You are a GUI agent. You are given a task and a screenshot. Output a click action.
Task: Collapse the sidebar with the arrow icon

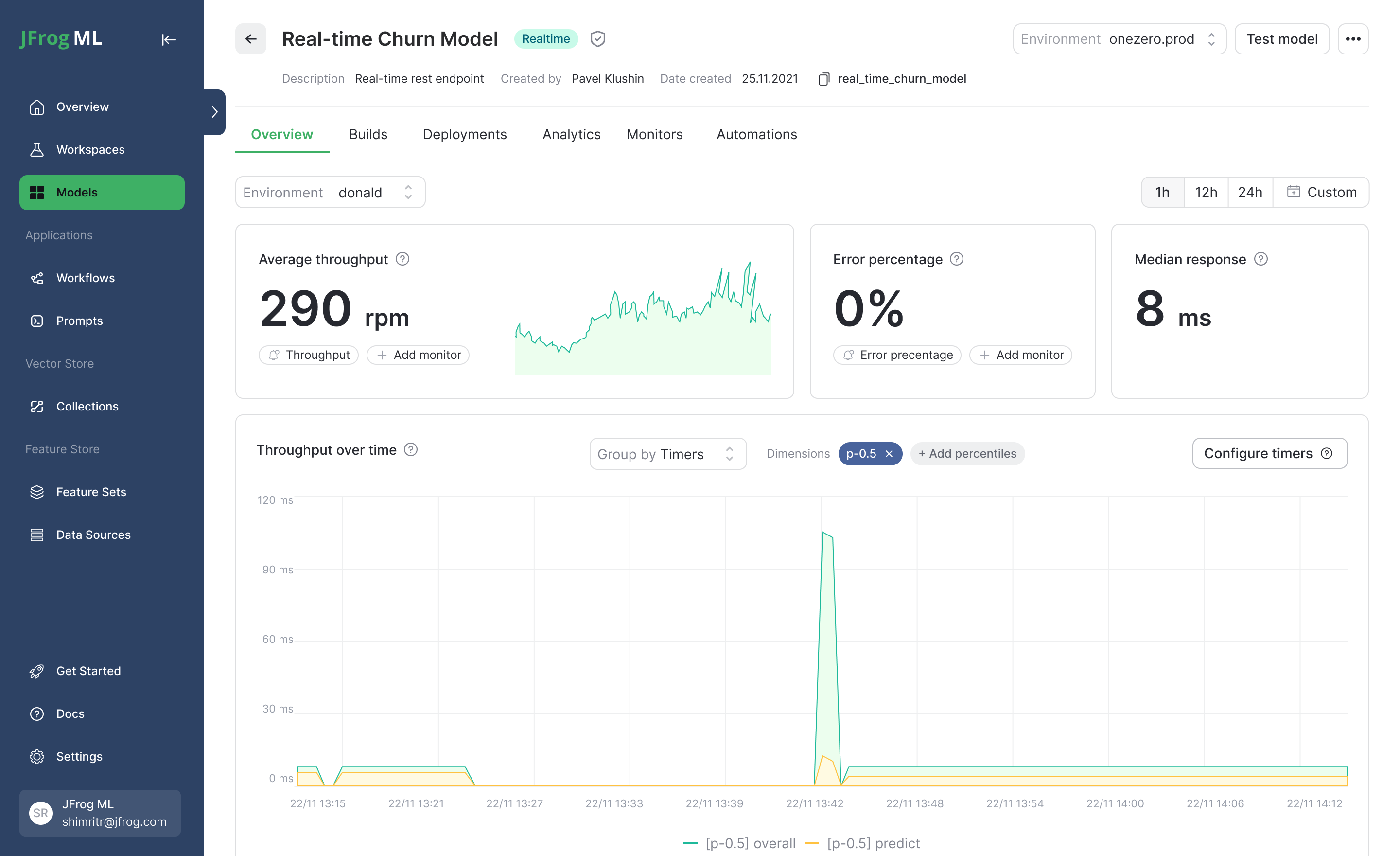[x=169, y=40]
